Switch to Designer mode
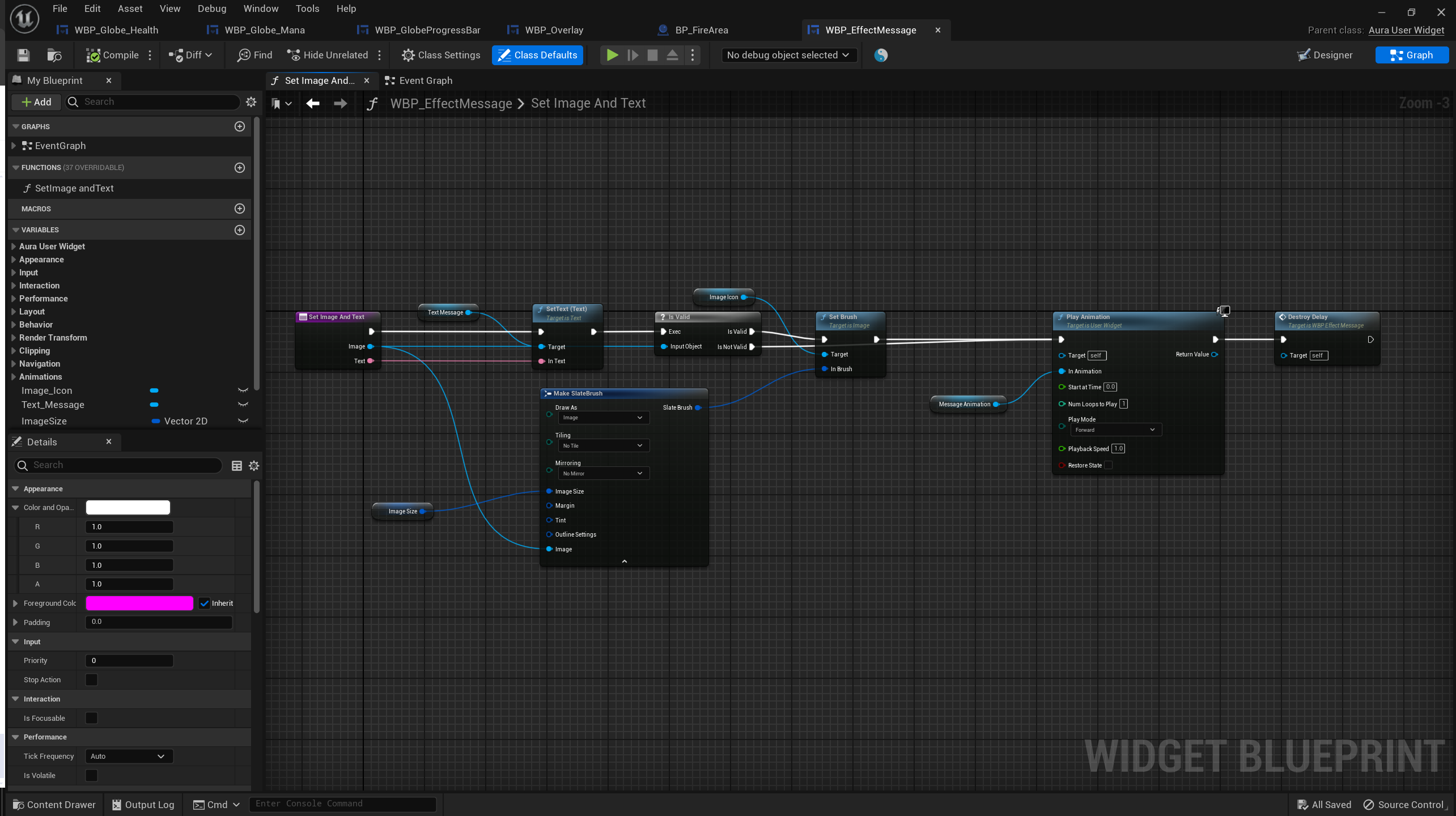 click(1325, 55)
